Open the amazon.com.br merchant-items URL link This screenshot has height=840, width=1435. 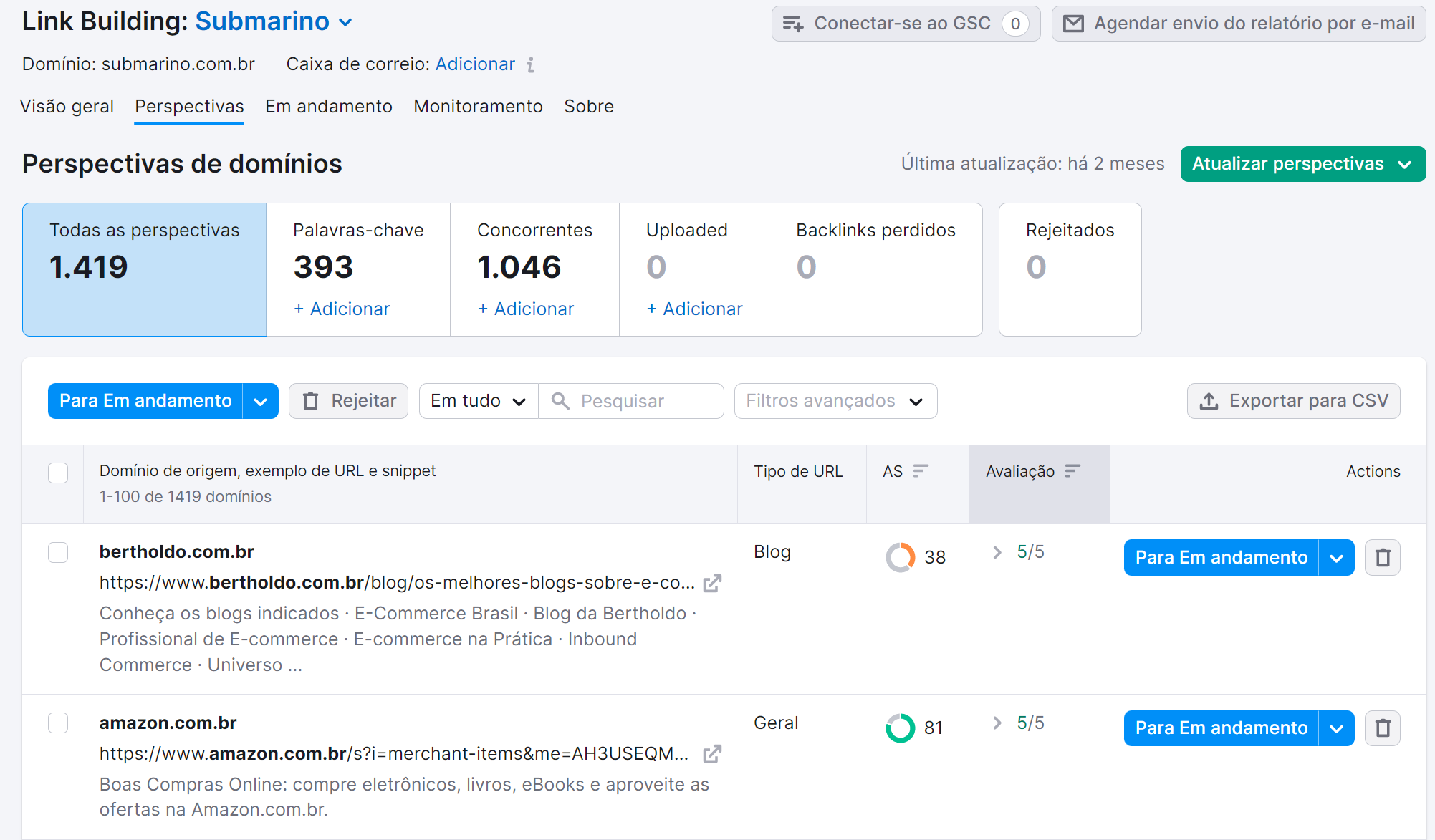click(394, 754)
